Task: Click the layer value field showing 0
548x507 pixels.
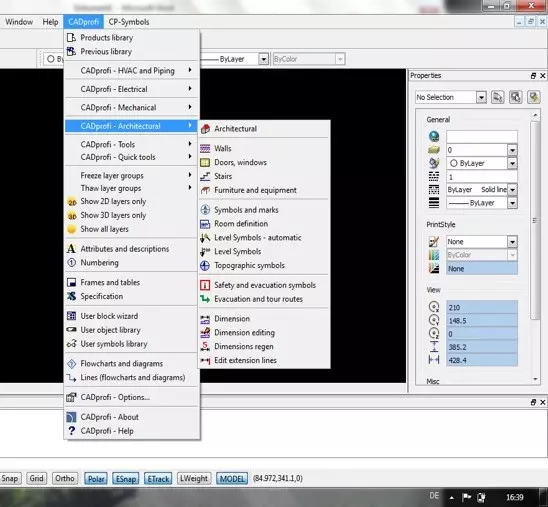Action: pyautogui.click(x=477, y=150)
